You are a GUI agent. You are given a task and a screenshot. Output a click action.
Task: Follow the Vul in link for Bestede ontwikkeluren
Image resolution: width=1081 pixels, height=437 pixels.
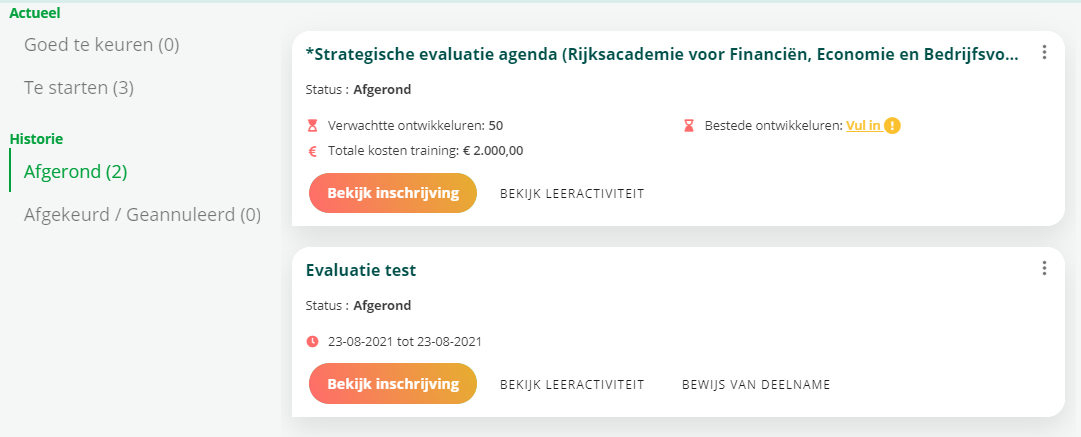pos(863,126)
